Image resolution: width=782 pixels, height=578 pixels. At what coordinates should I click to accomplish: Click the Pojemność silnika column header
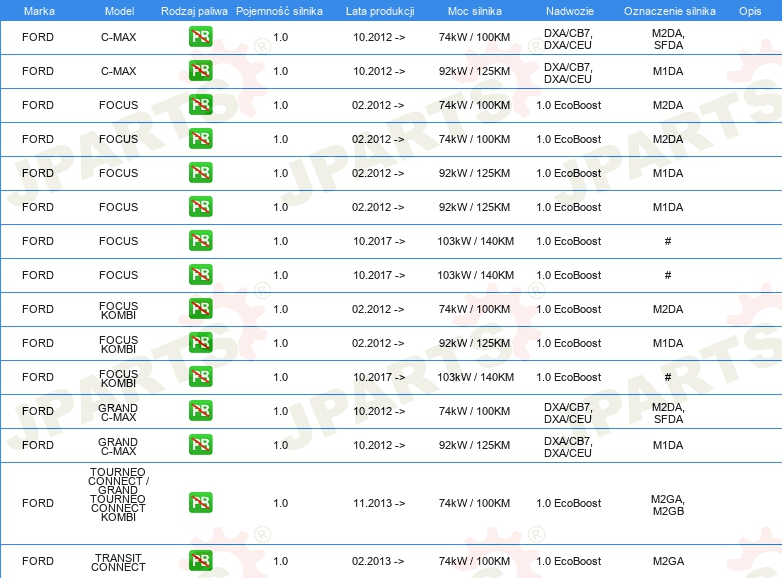[279, 11]
